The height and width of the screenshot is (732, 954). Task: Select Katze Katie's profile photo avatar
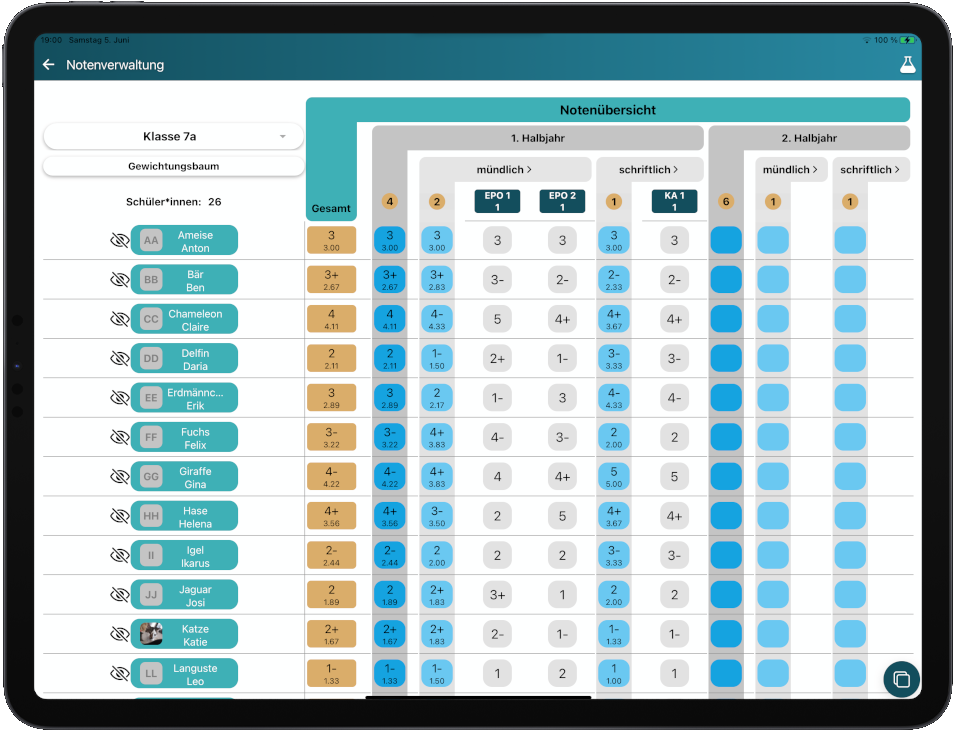151,634
